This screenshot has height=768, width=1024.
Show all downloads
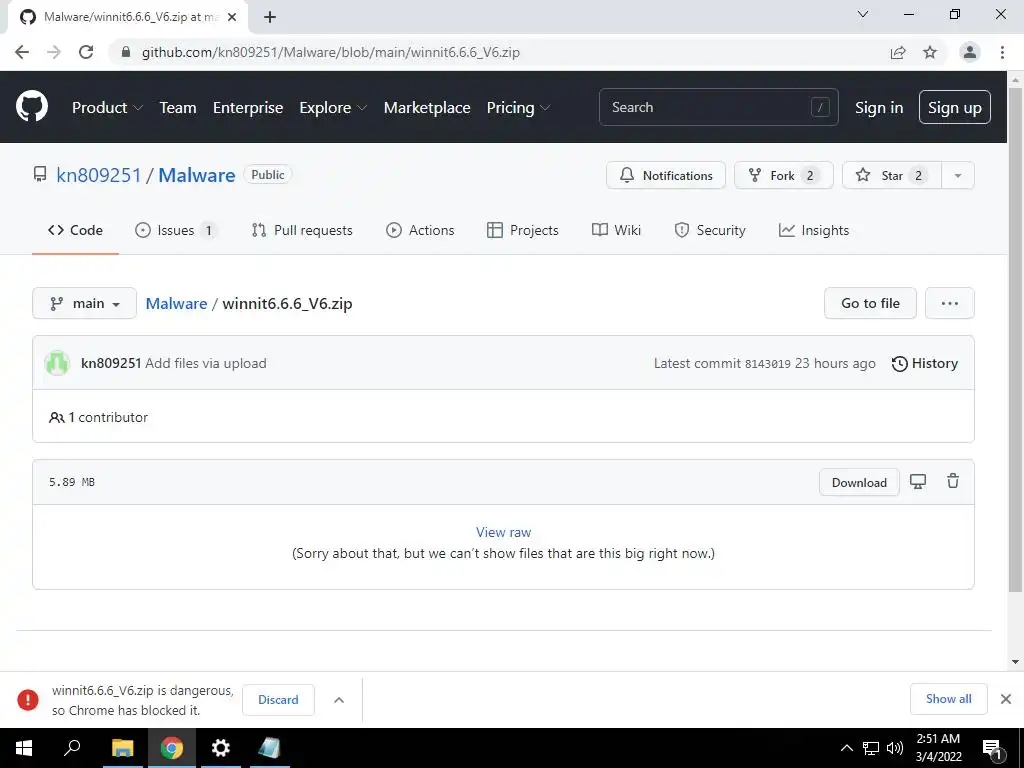click(948, 699)
